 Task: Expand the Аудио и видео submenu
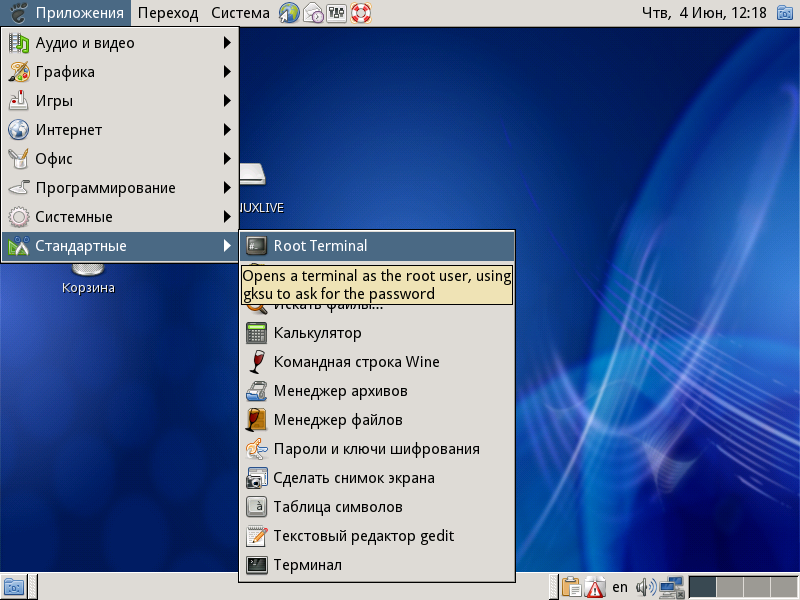coord(120,43)
